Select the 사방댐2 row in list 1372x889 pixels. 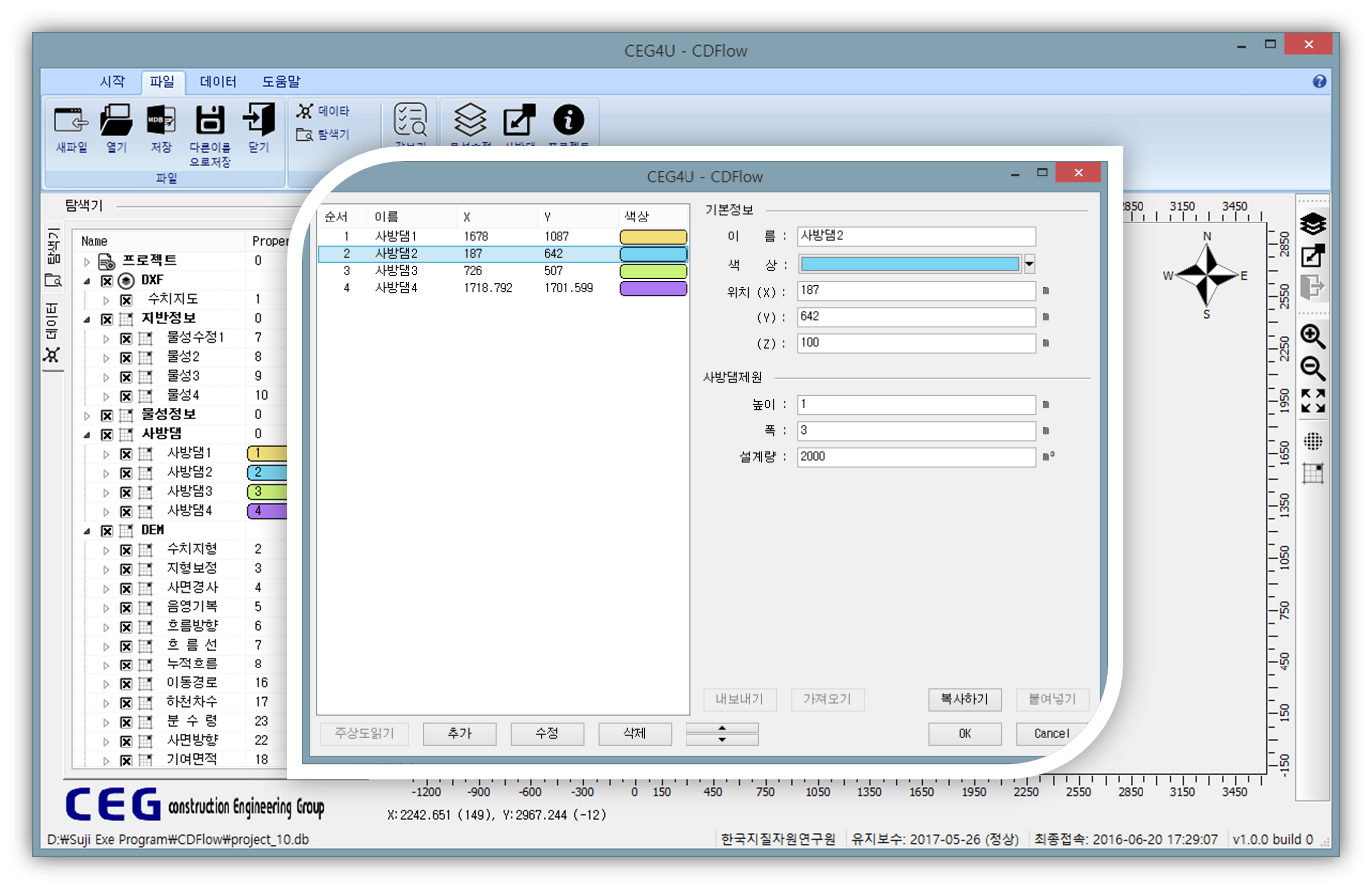tap(503, 254)
